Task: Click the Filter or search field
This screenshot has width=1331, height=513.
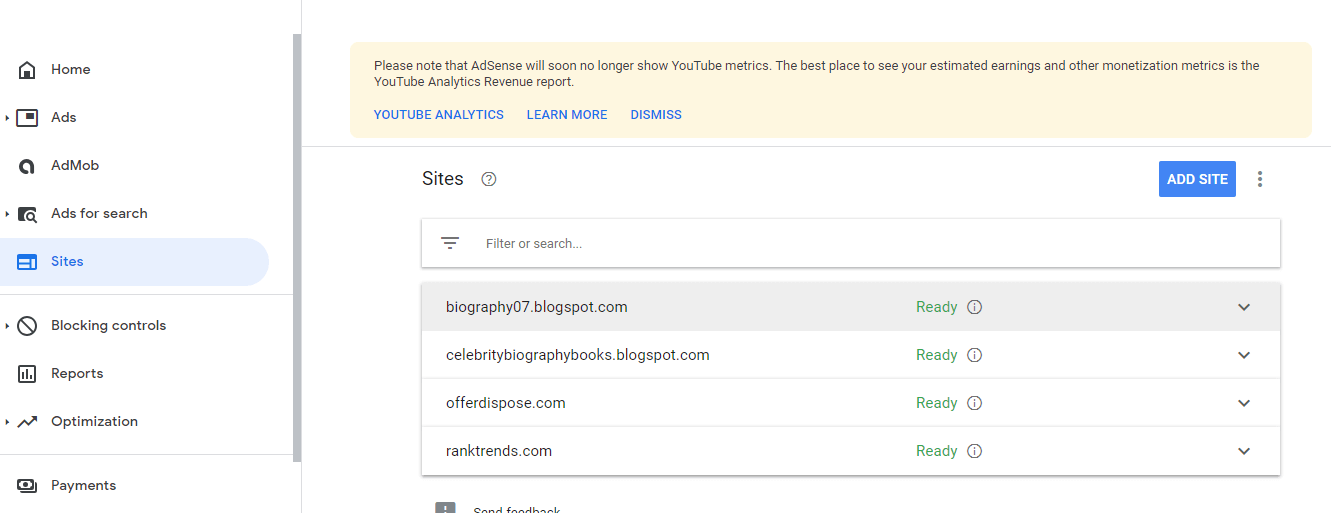Action: (x=851, y=243)
